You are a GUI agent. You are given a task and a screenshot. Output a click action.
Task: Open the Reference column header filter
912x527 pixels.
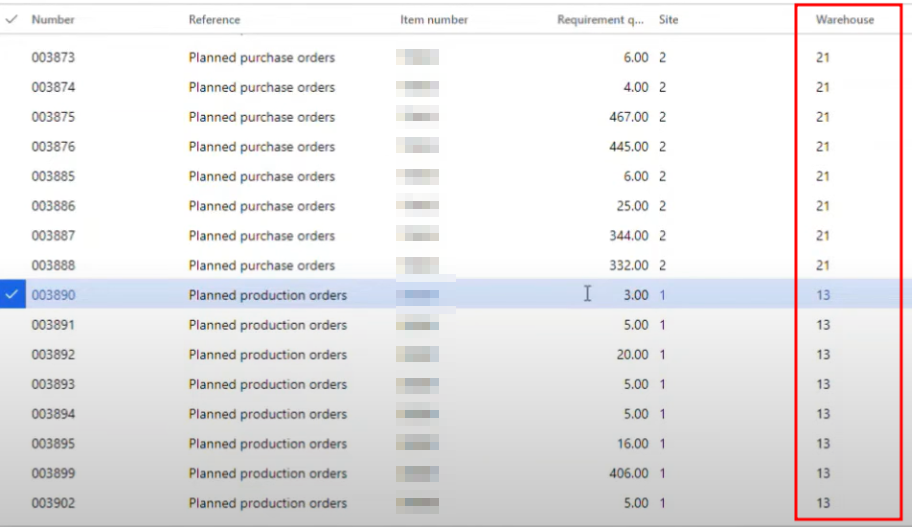coord(214,19)
